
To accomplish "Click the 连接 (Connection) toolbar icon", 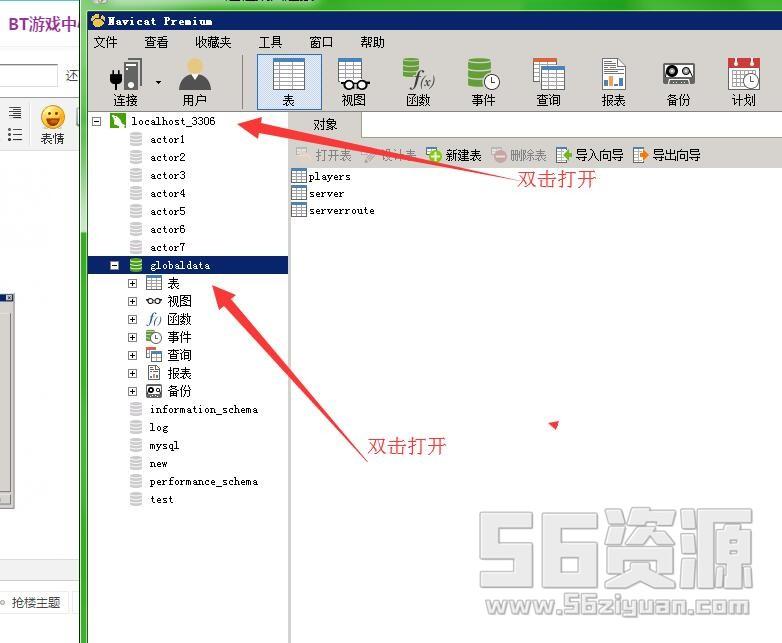I will pyautogui.click(x=126, y=80).
